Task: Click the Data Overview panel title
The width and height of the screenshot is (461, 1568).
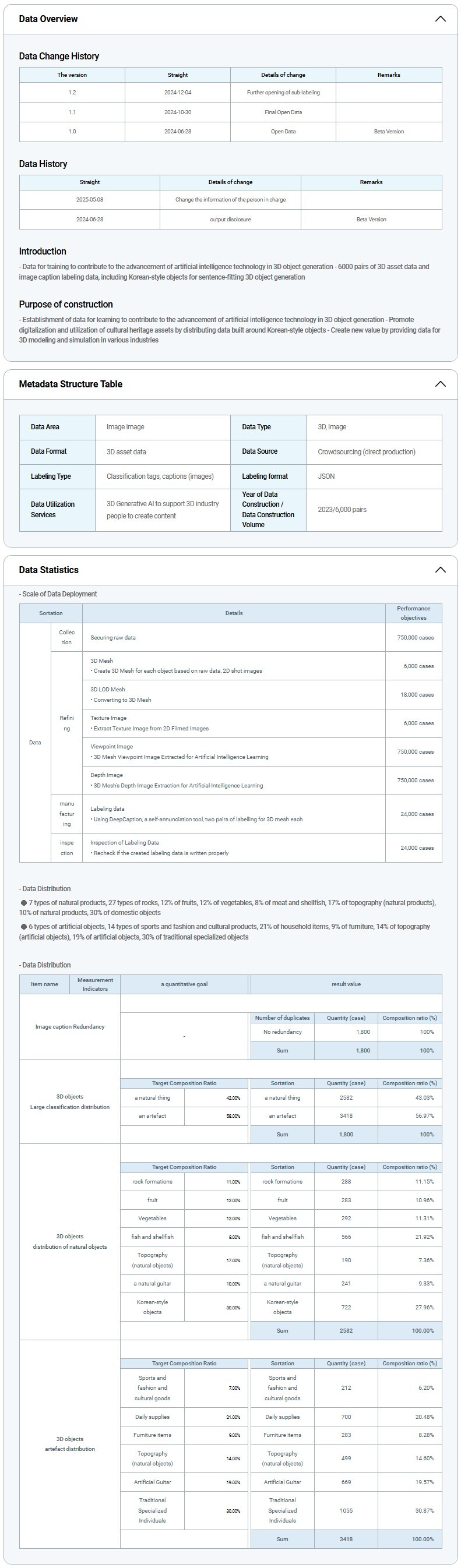Action: point(48,19)
